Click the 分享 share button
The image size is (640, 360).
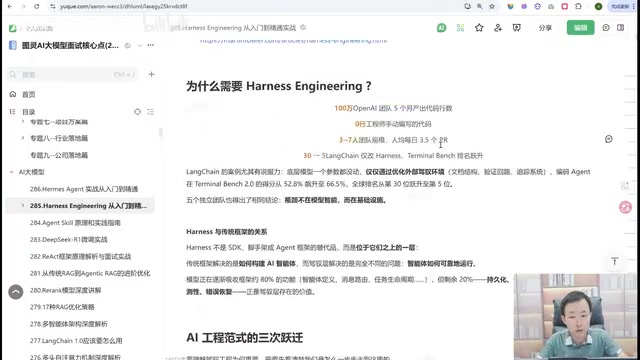(x=545, y=28)
